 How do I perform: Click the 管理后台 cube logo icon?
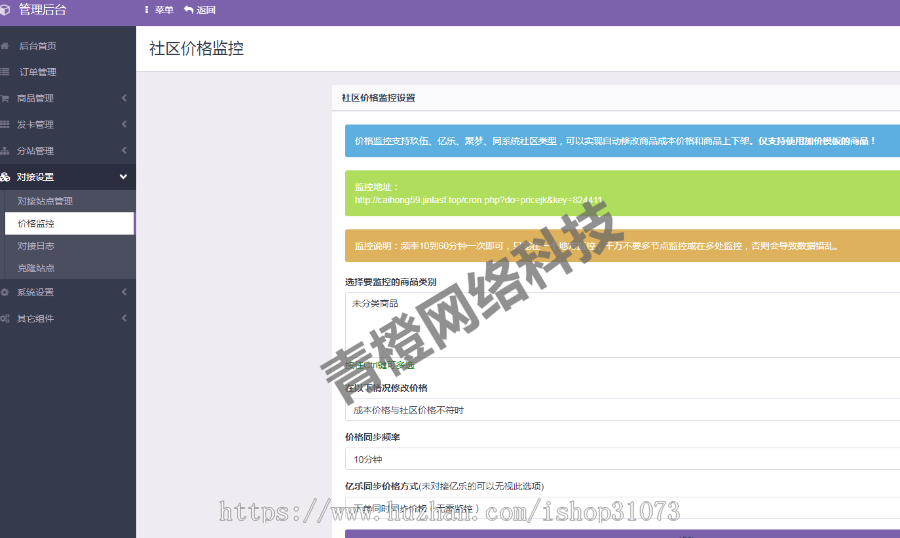coord(6,10)
